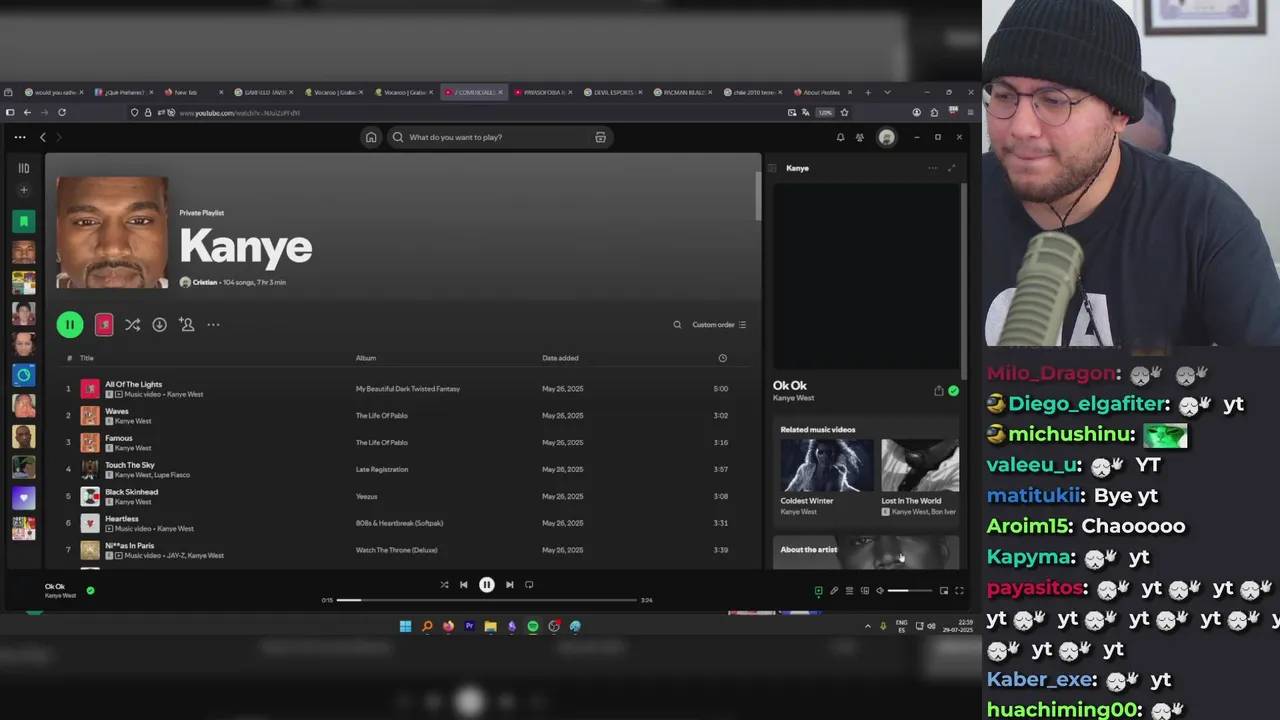Switch to the DEVIL ESPORTS browser tab

click(615, 92)
